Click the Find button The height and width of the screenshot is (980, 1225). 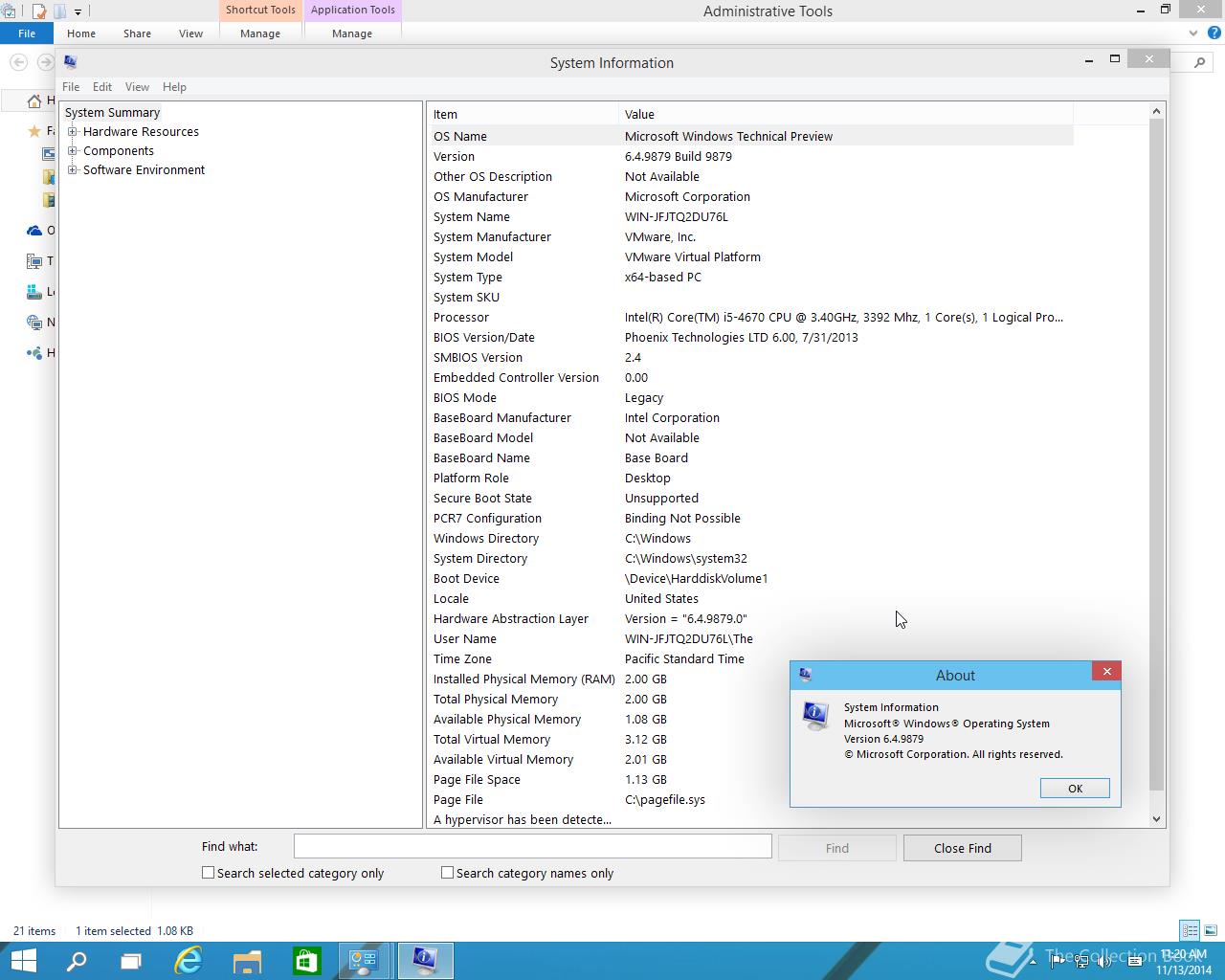pyautogui.click(x=837, y=848)
